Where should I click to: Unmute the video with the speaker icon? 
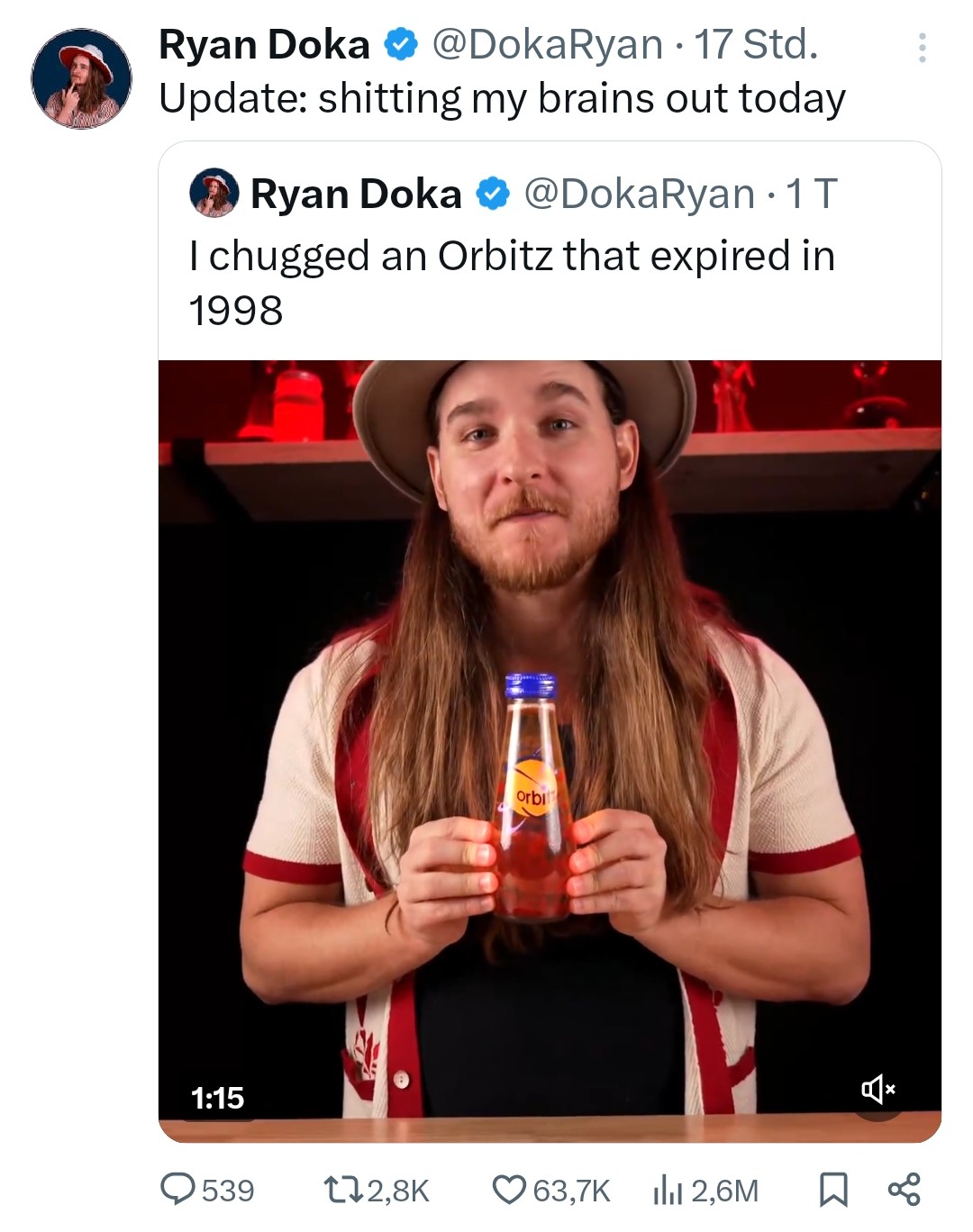878,1090
